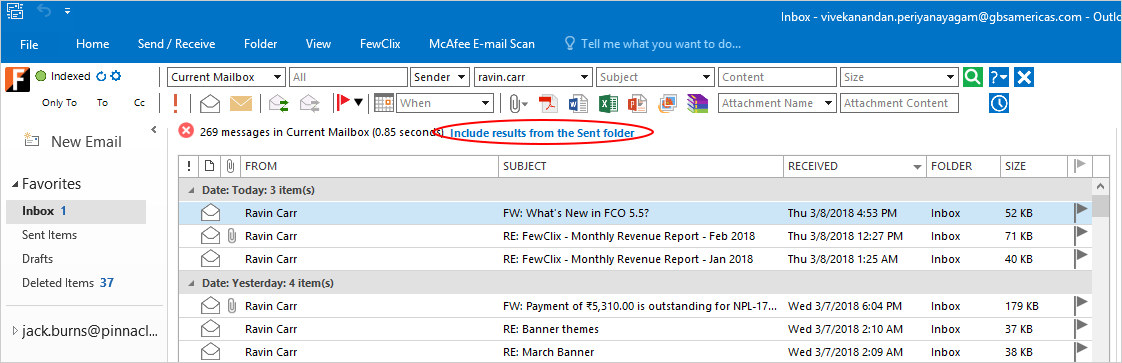Switch to the Folder tab
This screenshot has height=363, width=1122.
tap(260, 44)
